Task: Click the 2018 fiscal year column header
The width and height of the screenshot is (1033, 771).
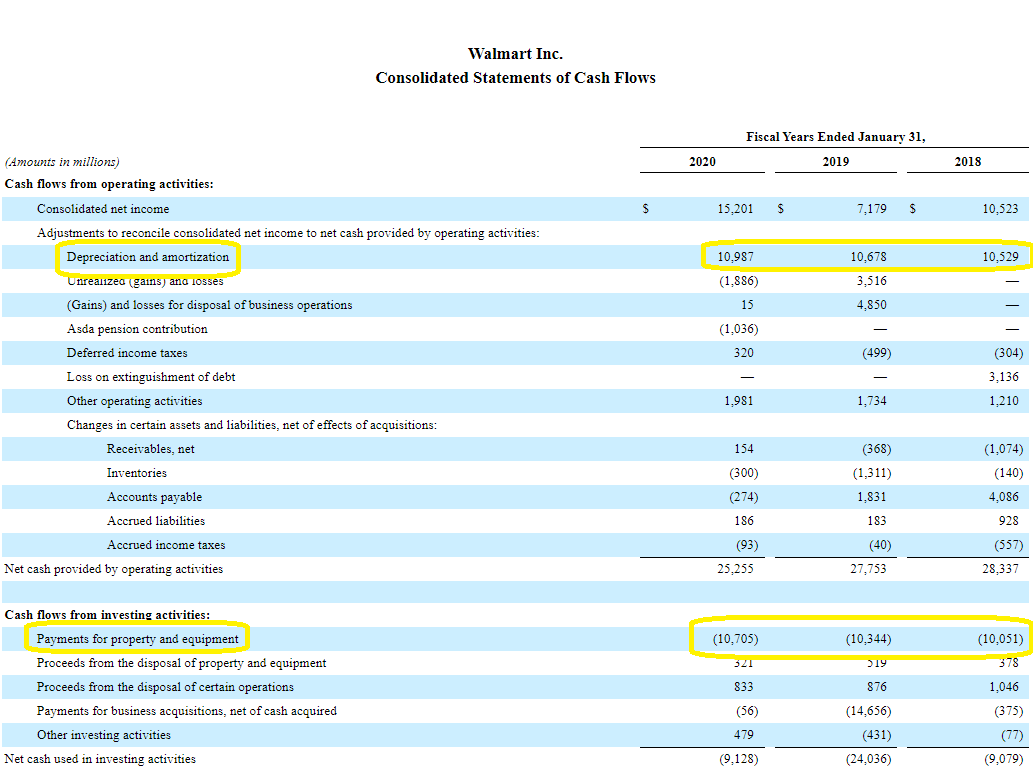Action: tap(967, 162)
